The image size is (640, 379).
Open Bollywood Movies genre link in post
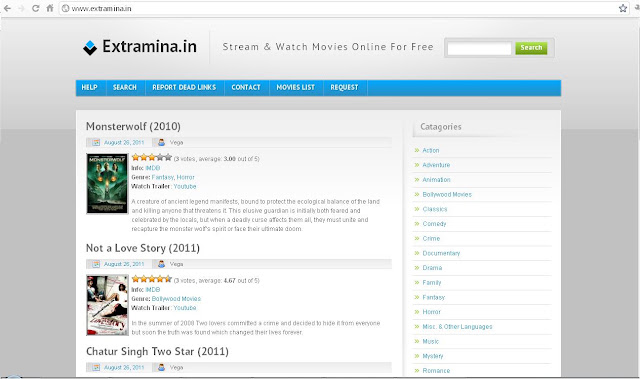pyautogui.click(x=176, y=299)
